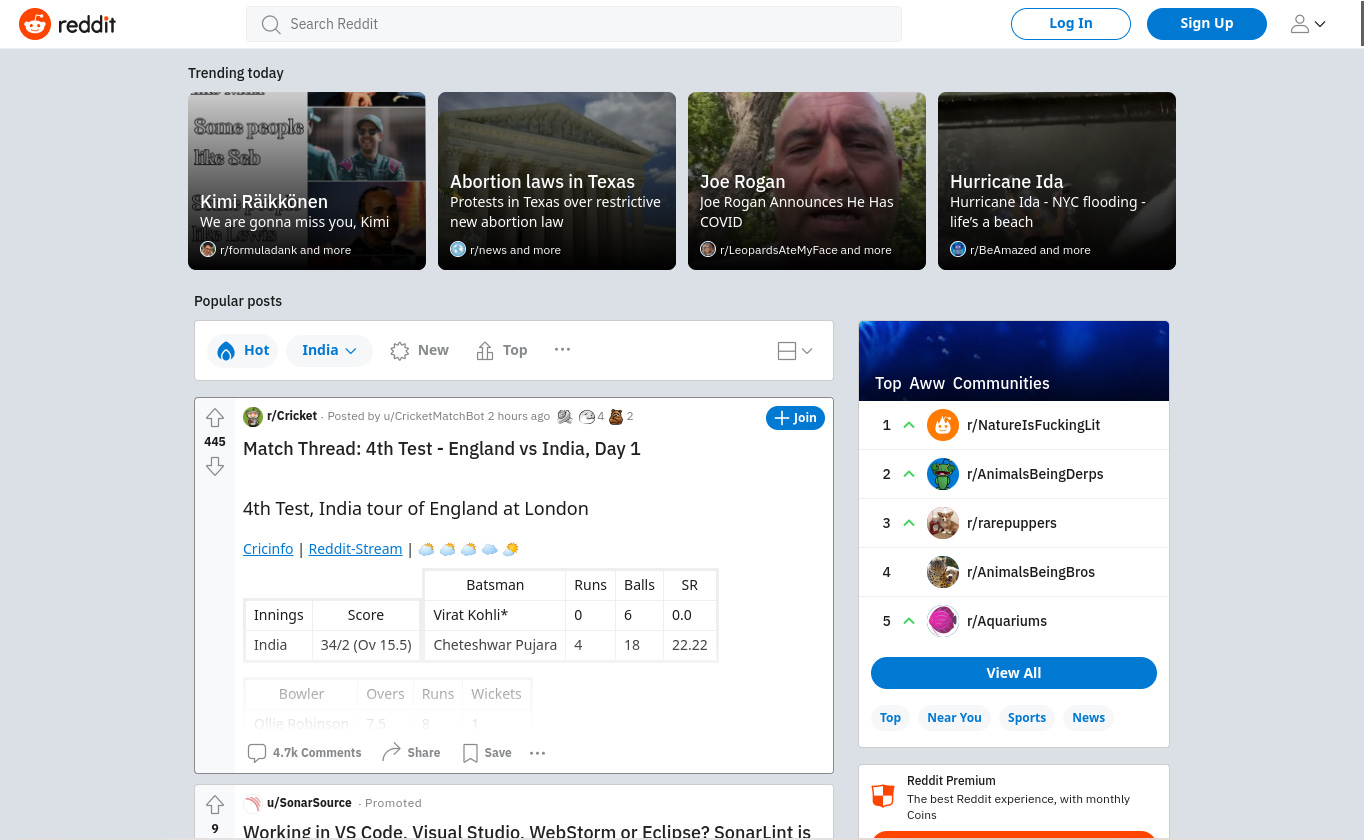Open more options dots on cricket post
Image resolution: width=1364 pixels, height=840 pixels.
[538, 753]
